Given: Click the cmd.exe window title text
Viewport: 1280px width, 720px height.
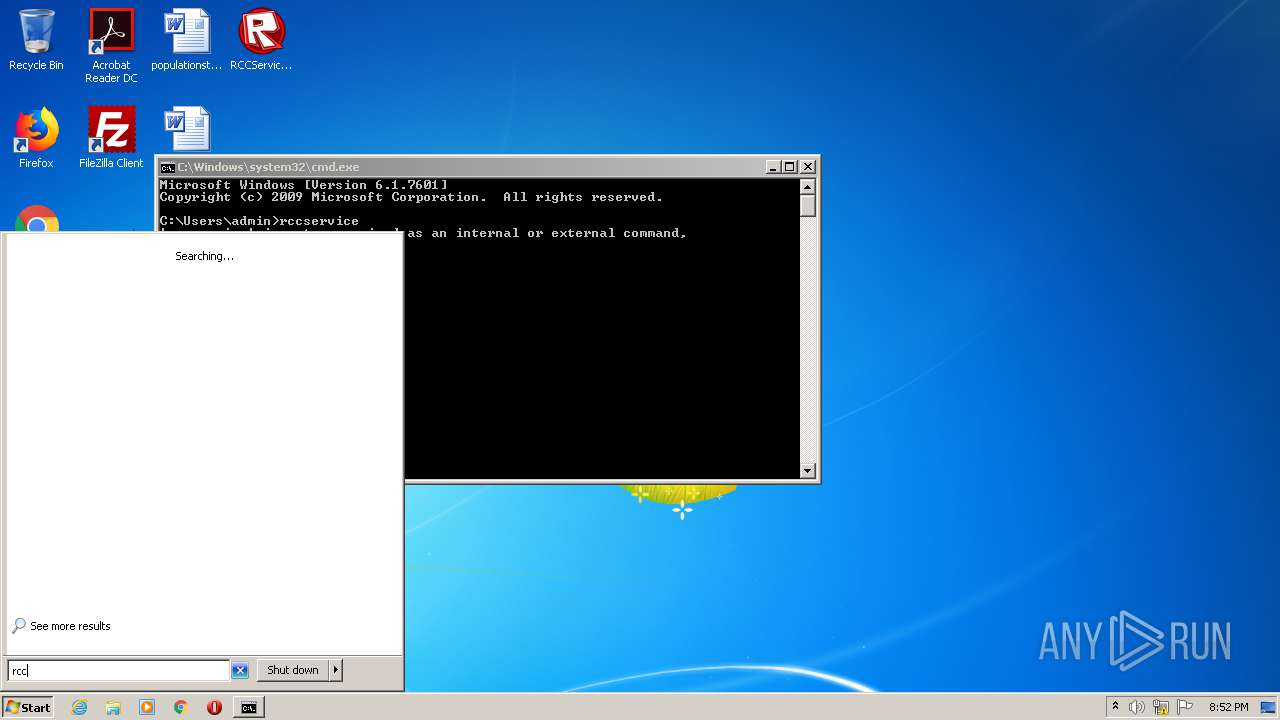Looking at the screenshot, I should point(268,167).
